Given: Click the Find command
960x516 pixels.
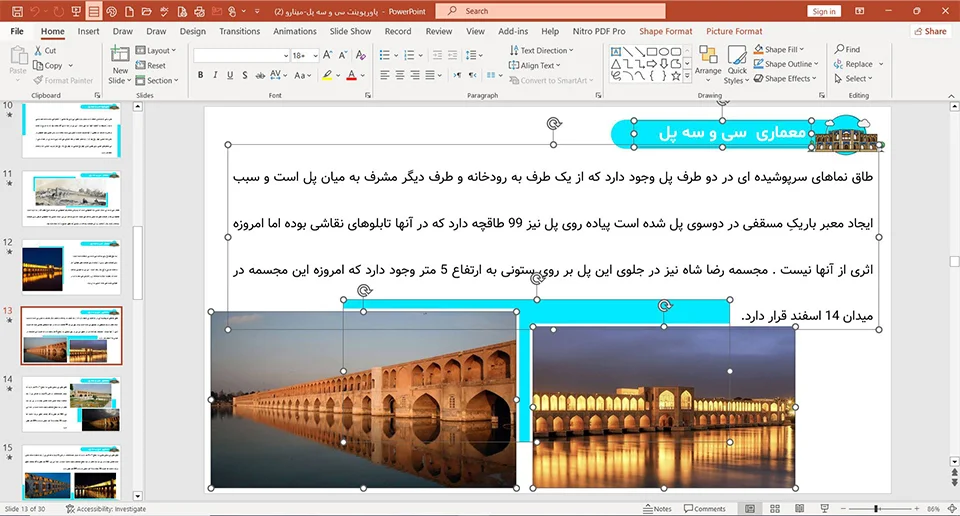Looking at the screenshot, I should pyautogui.click(x=847, y=49).
